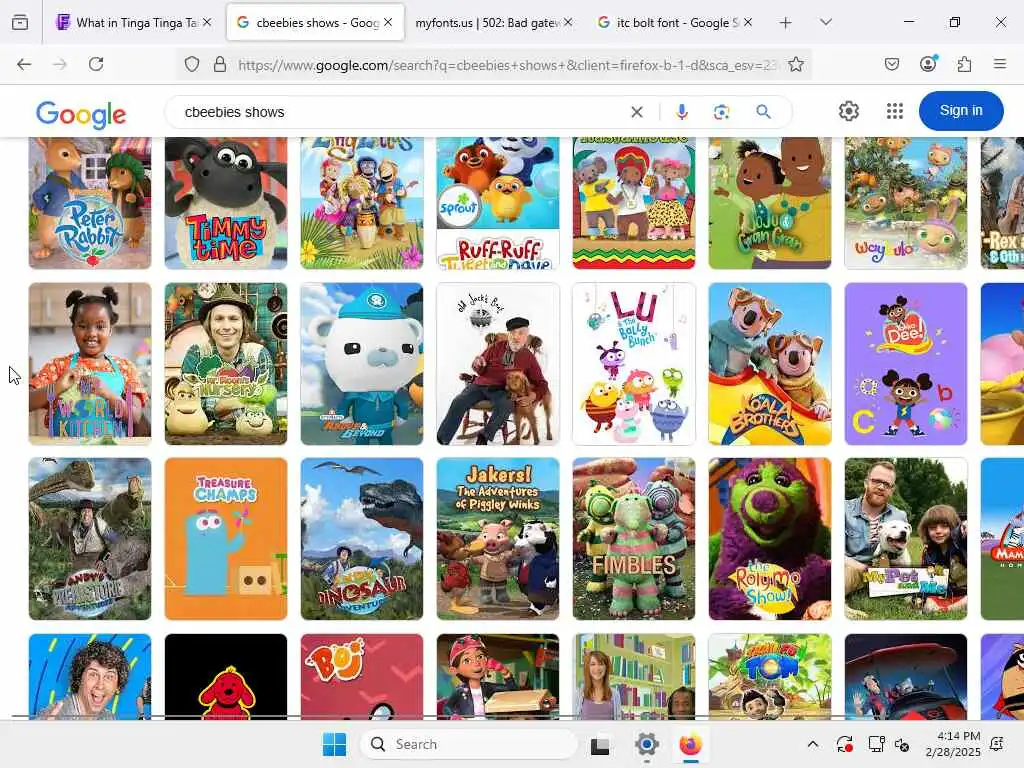Go back to the previous page
The height and width of the screenshot is (768, 1024).
pos(24,64)
